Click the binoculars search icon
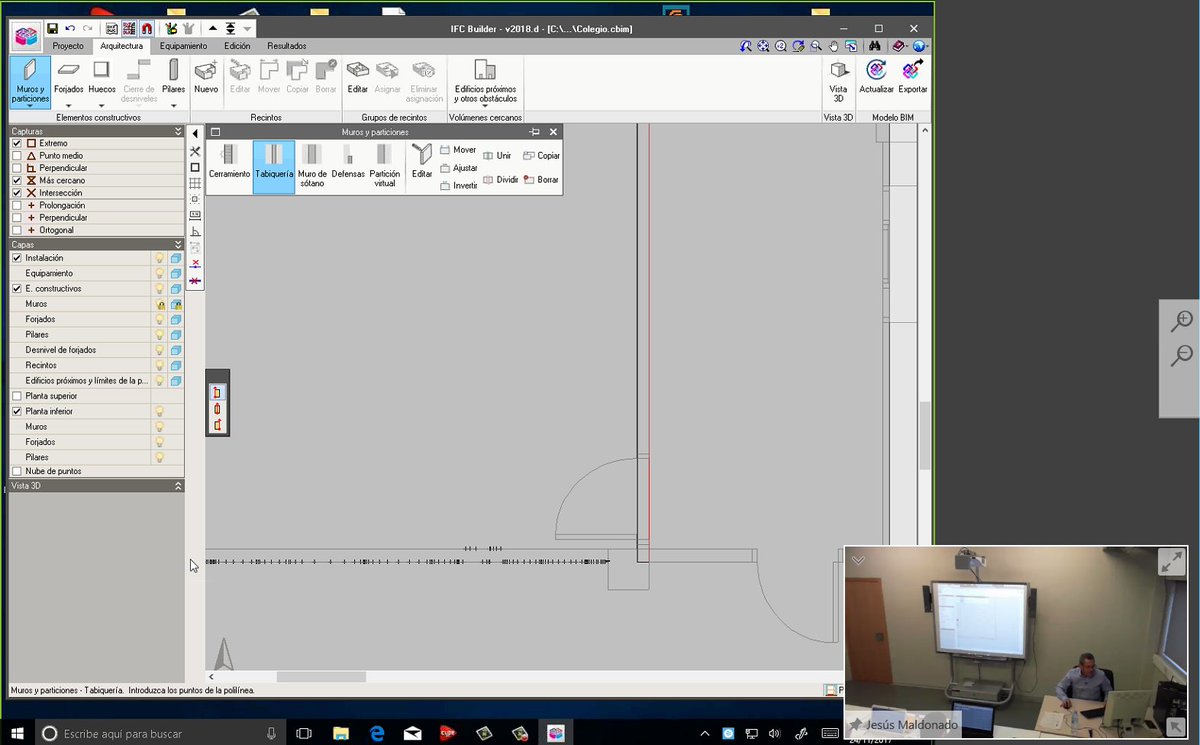Image resolution: width=1200 pixels, height=745 pixels. coord(873,46)
